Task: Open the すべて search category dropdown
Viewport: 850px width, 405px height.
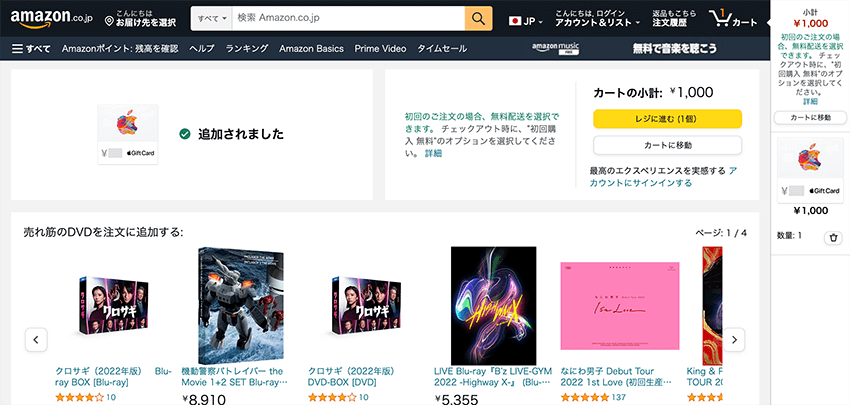Action: [211, 18]
